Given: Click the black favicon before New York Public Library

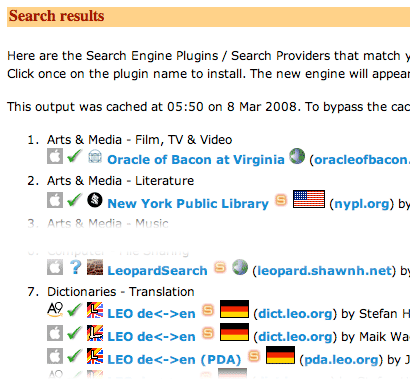Looking at the screenshot, I should click(x=95, y=200).
